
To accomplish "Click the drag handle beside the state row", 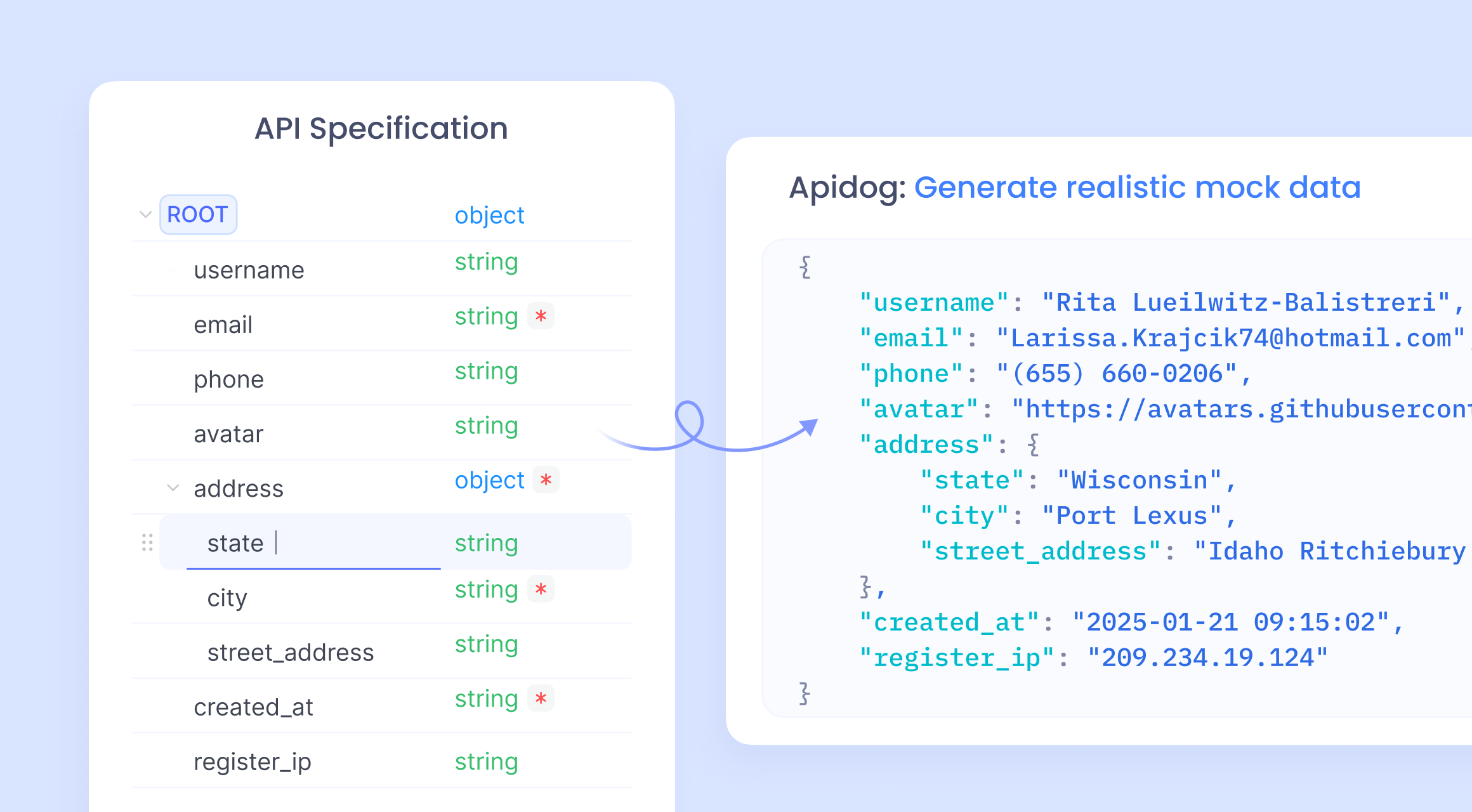I will click(147, 543).
